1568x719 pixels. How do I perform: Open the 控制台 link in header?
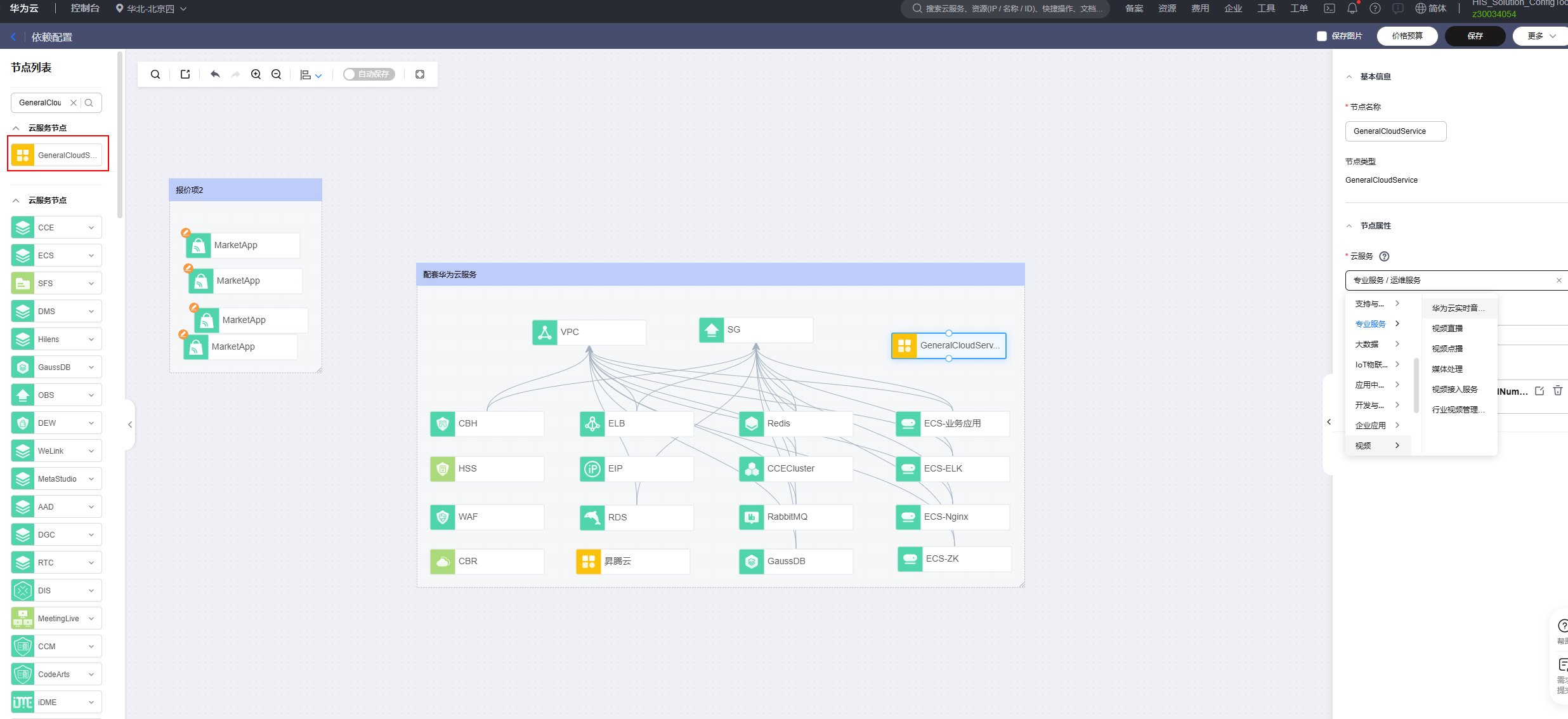click(85, 8)
